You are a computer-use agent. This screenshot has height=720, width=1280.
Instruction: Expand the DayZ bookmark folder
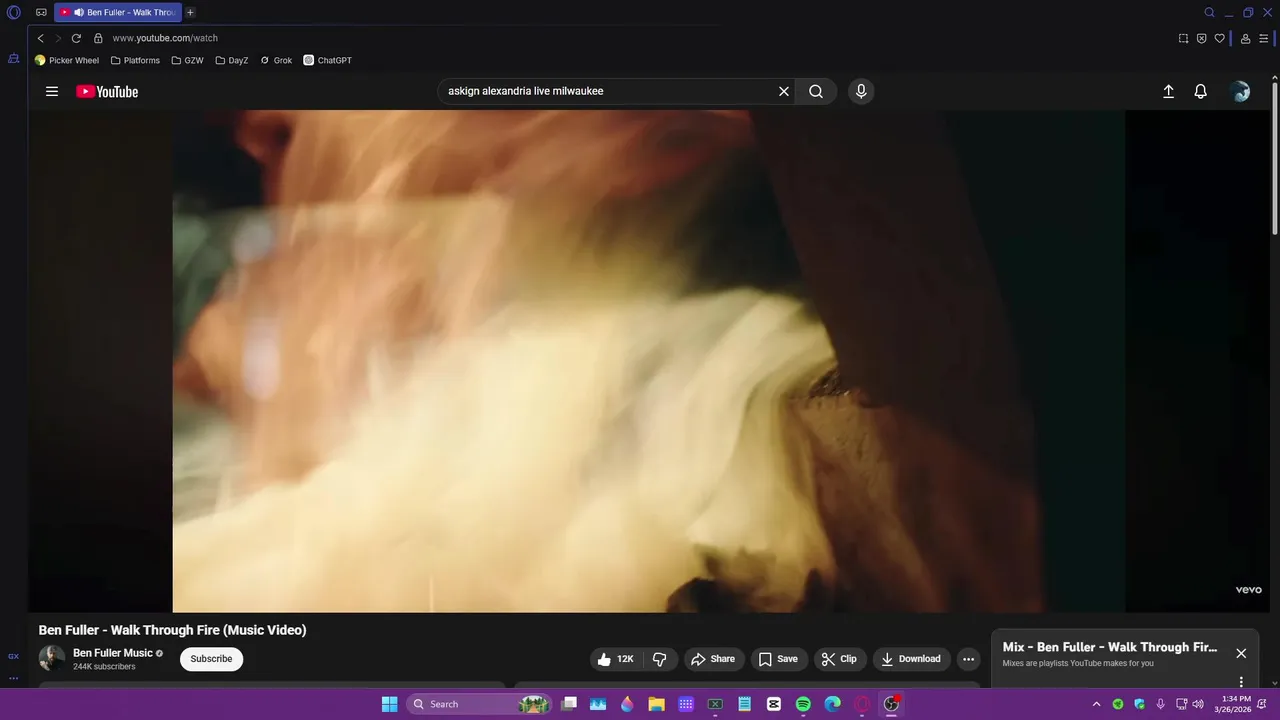[232, 60]
